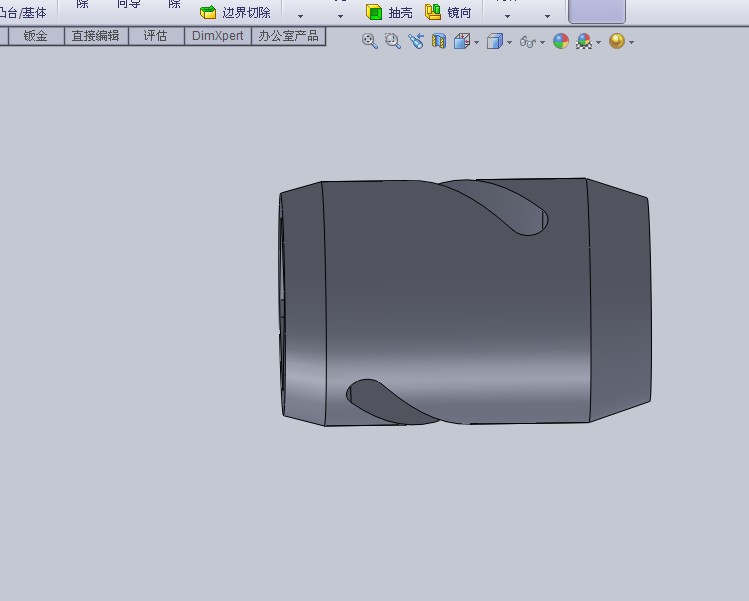Click the 凸台/基体 button
The width and height of the screenshot is (749, 601).
[23, 12]
